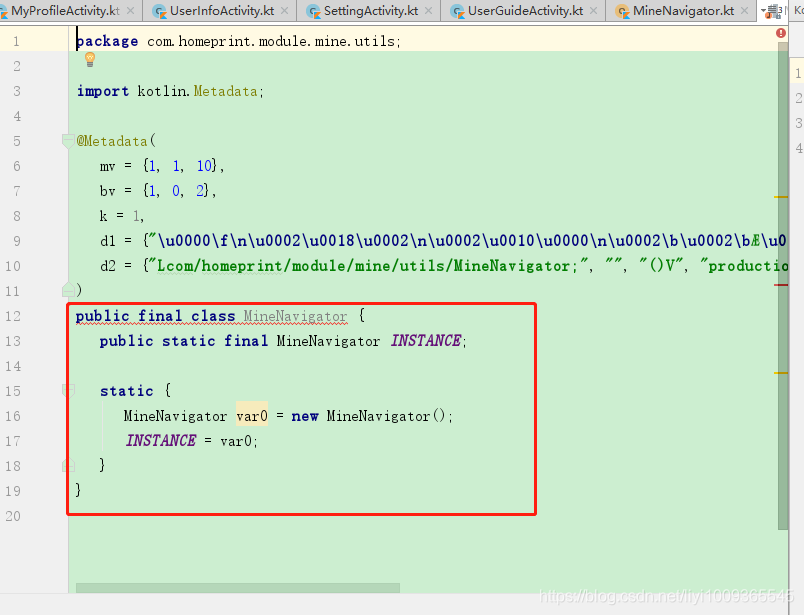Click the Kotlin file icon on SettingActivity.kt tab
The width and height of the screenshot is (804, 615).
[x=313, y=11]
